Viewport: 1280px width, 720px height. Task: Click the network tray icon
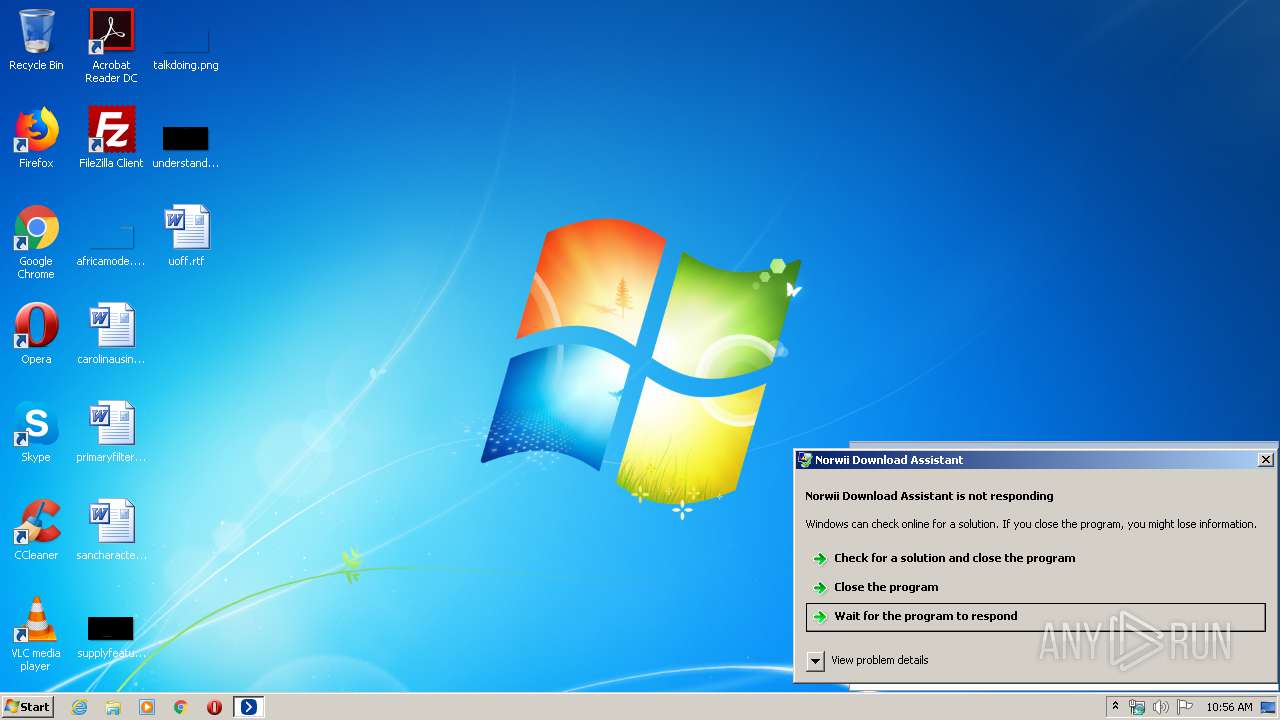pos(1137,707)
